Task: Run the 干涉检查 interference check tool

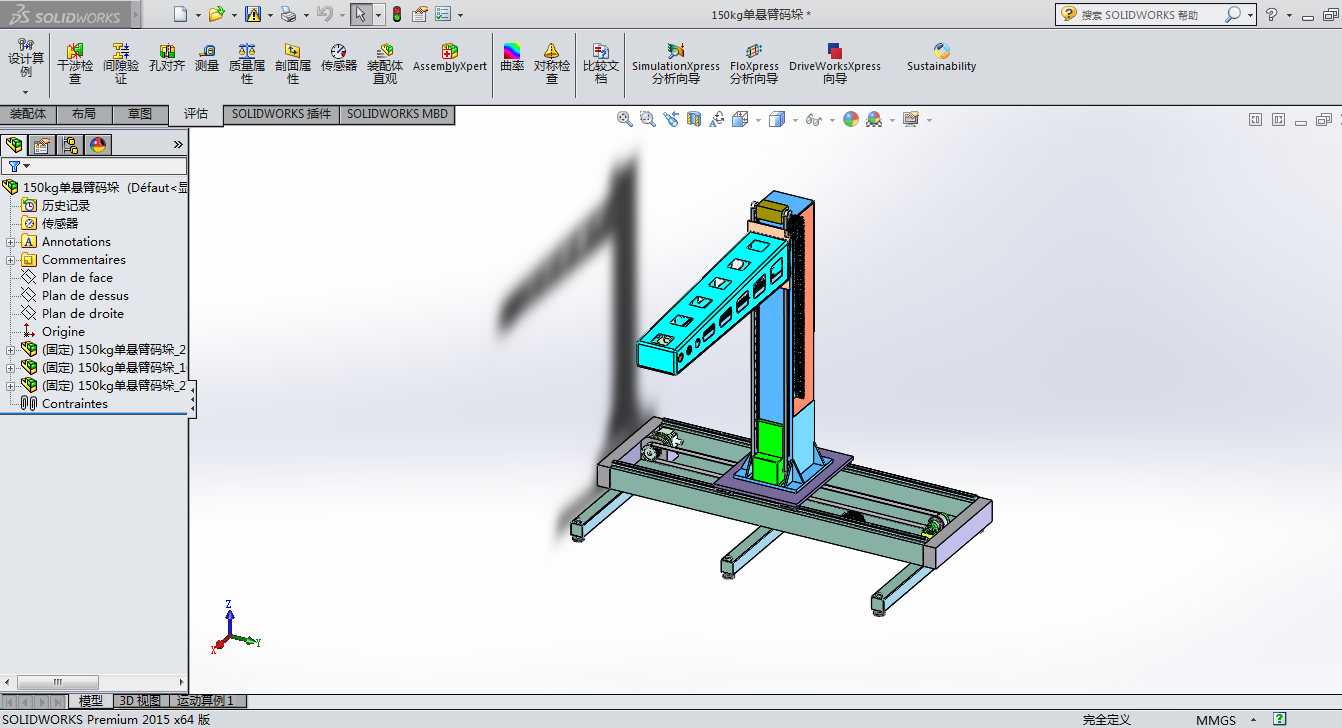Action: pyautogui.click(x=75, y=59)
